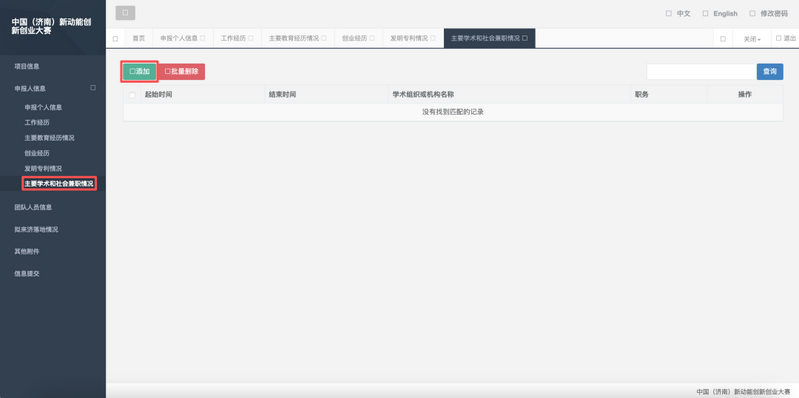Viewport: 799px width, 398px height.
Task: Close the 创业经历 tab via its icon
Action: tap(372, 38)
